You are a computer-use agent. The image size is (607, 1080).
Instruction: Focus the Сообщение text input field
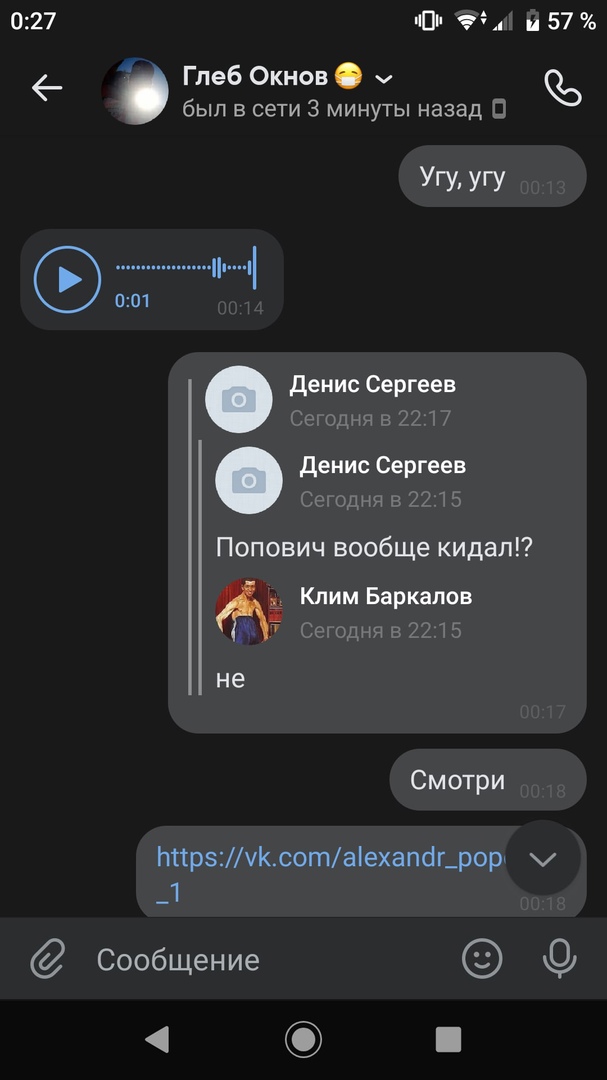tap(269, 959)
